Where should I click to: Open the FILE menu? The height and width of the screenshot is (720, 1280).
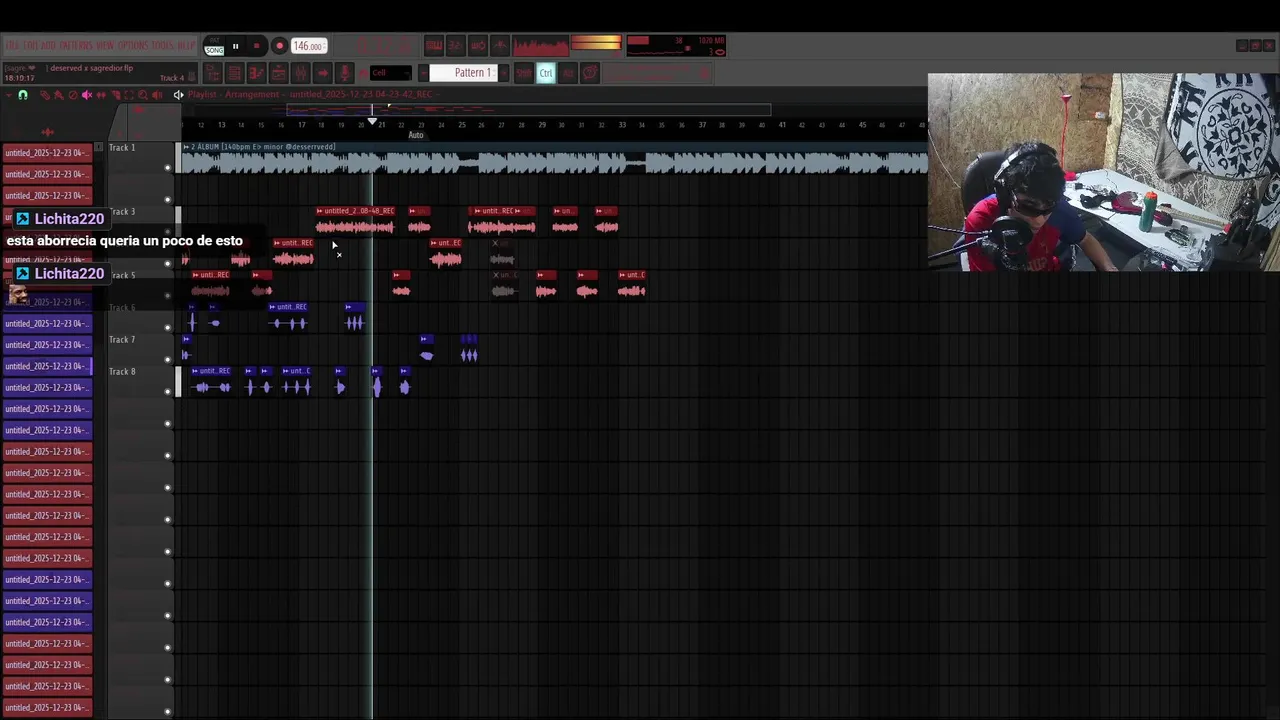pyautogui.click(x=12, y=46)
